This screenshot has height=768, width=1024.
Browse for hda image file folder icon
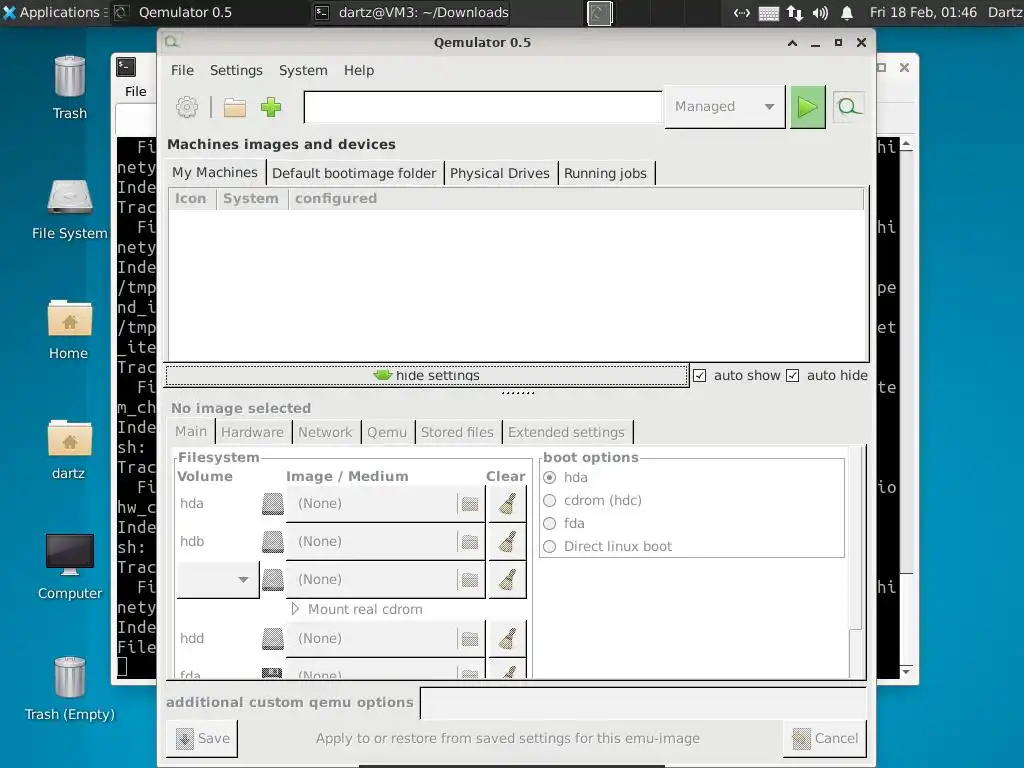[x=470, y=504]
